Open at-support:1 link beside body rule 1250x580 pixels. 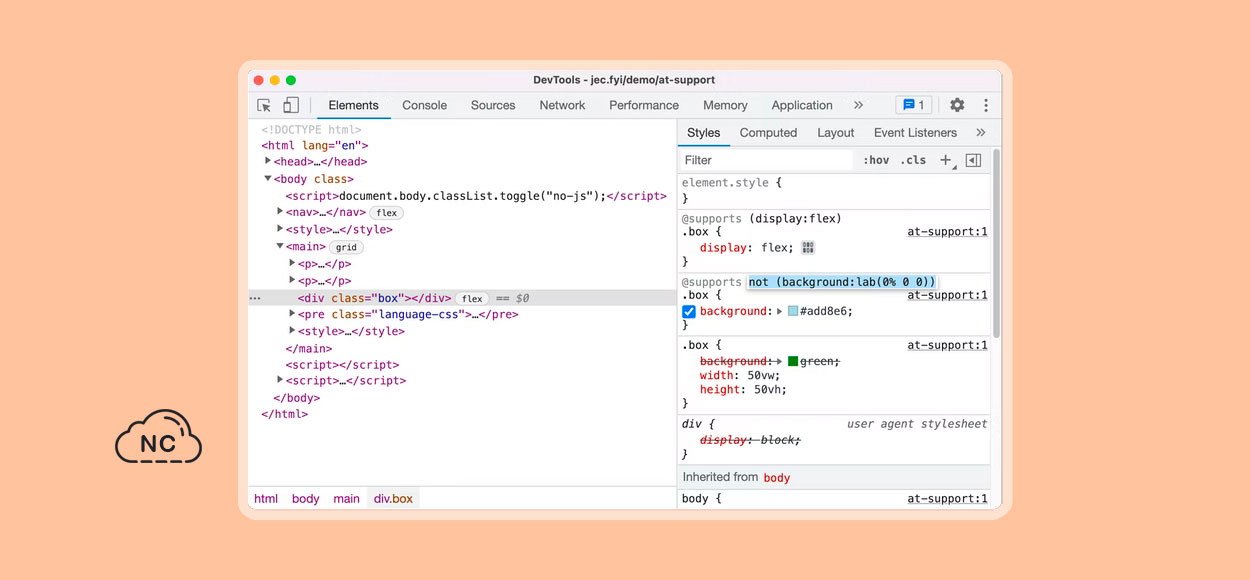[x=947, y=498]
